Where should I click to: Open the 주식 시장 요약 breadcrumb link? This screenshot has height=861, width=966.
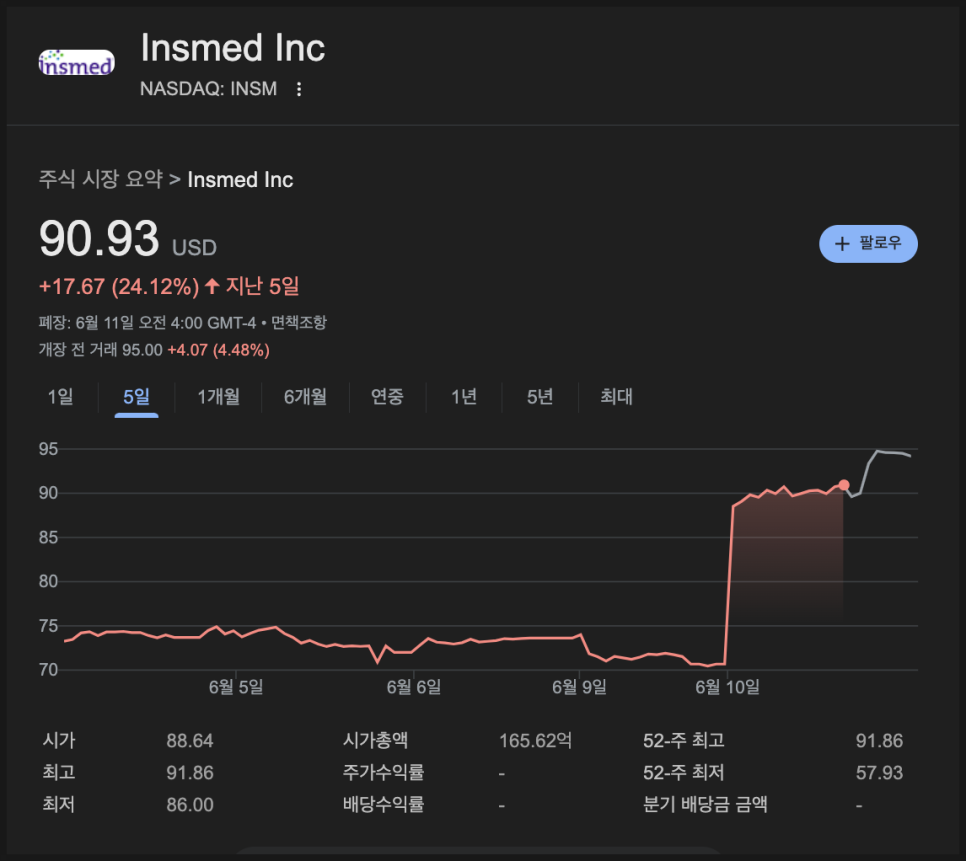tap(101, 180)
